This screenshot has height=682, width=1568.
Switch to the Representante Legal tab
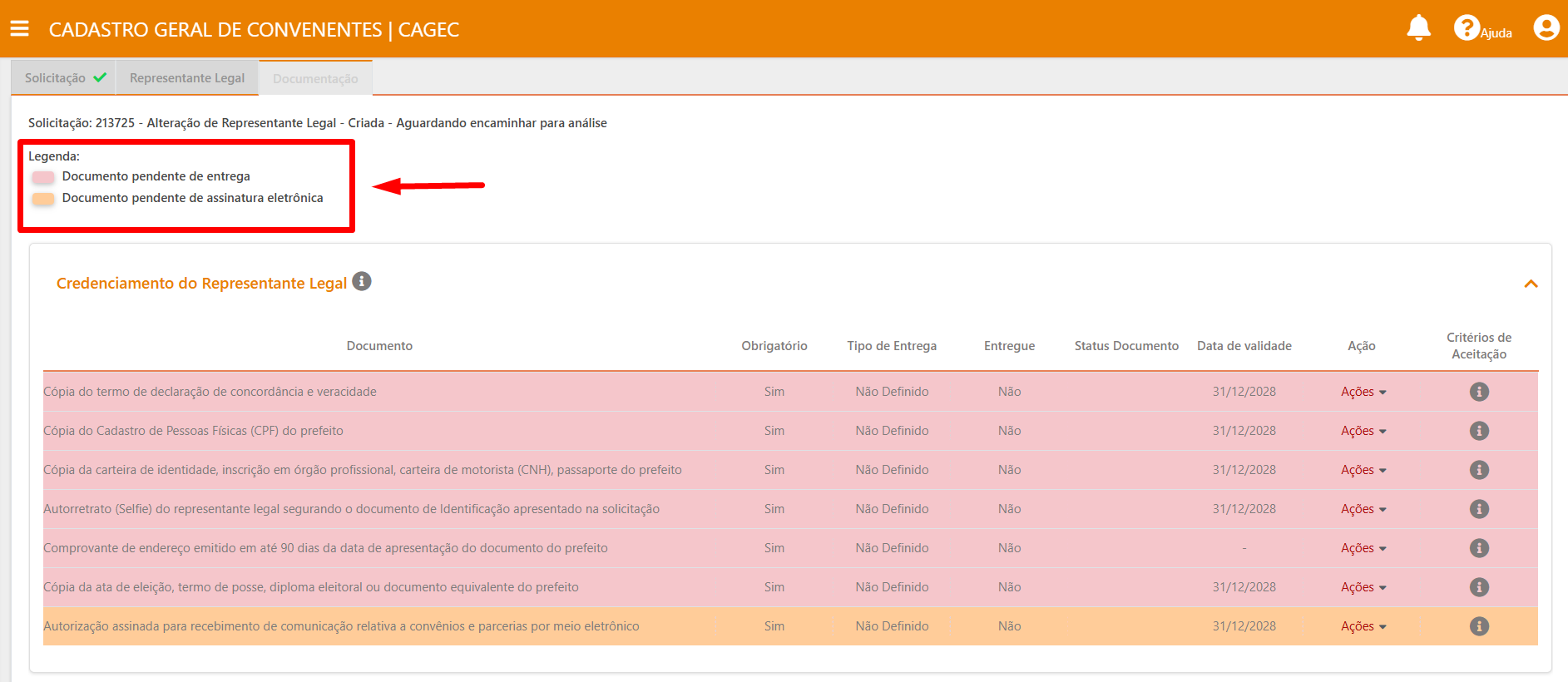tap(187, 78)
